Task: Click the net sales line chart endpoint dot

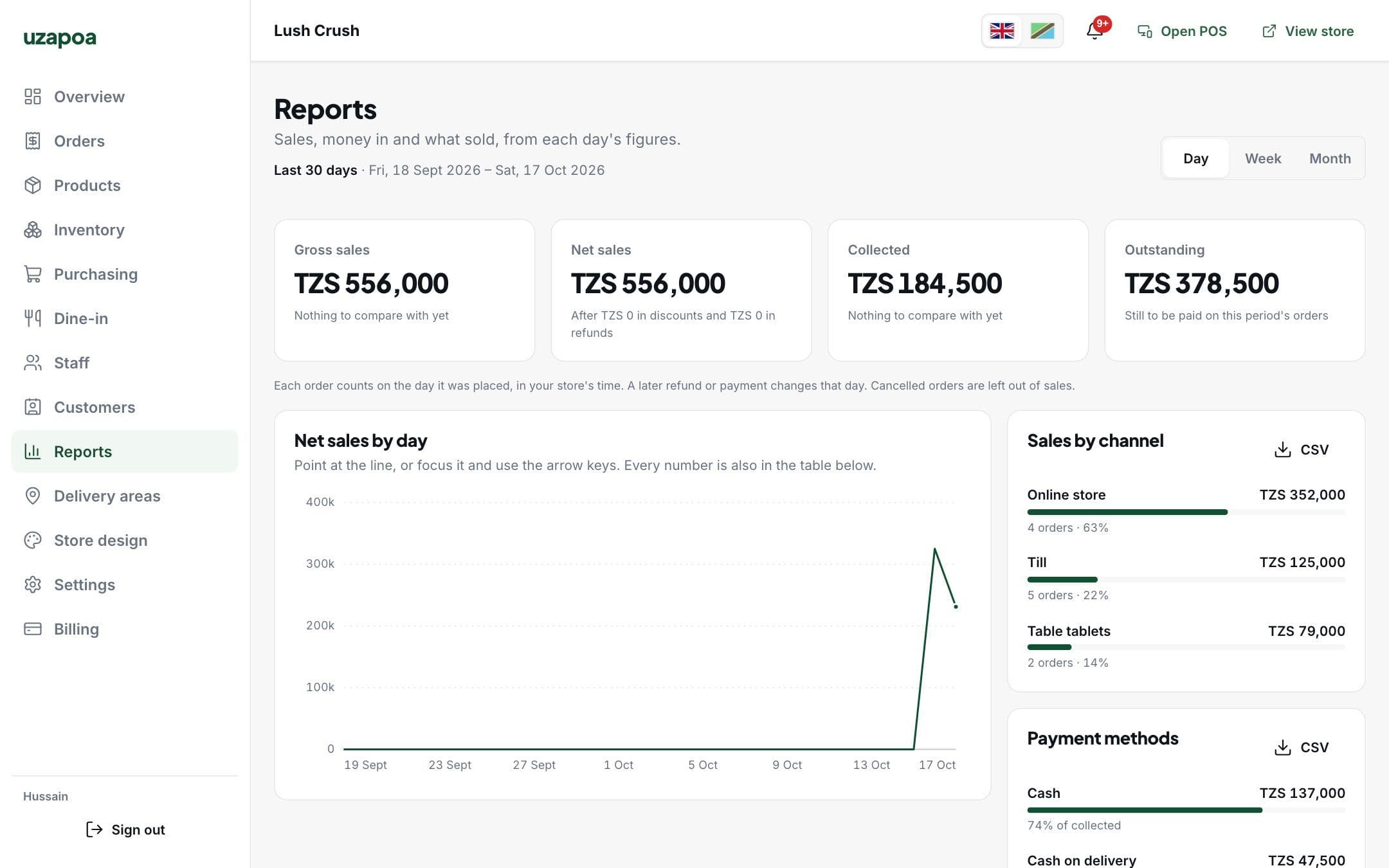Action: point(956,606)
